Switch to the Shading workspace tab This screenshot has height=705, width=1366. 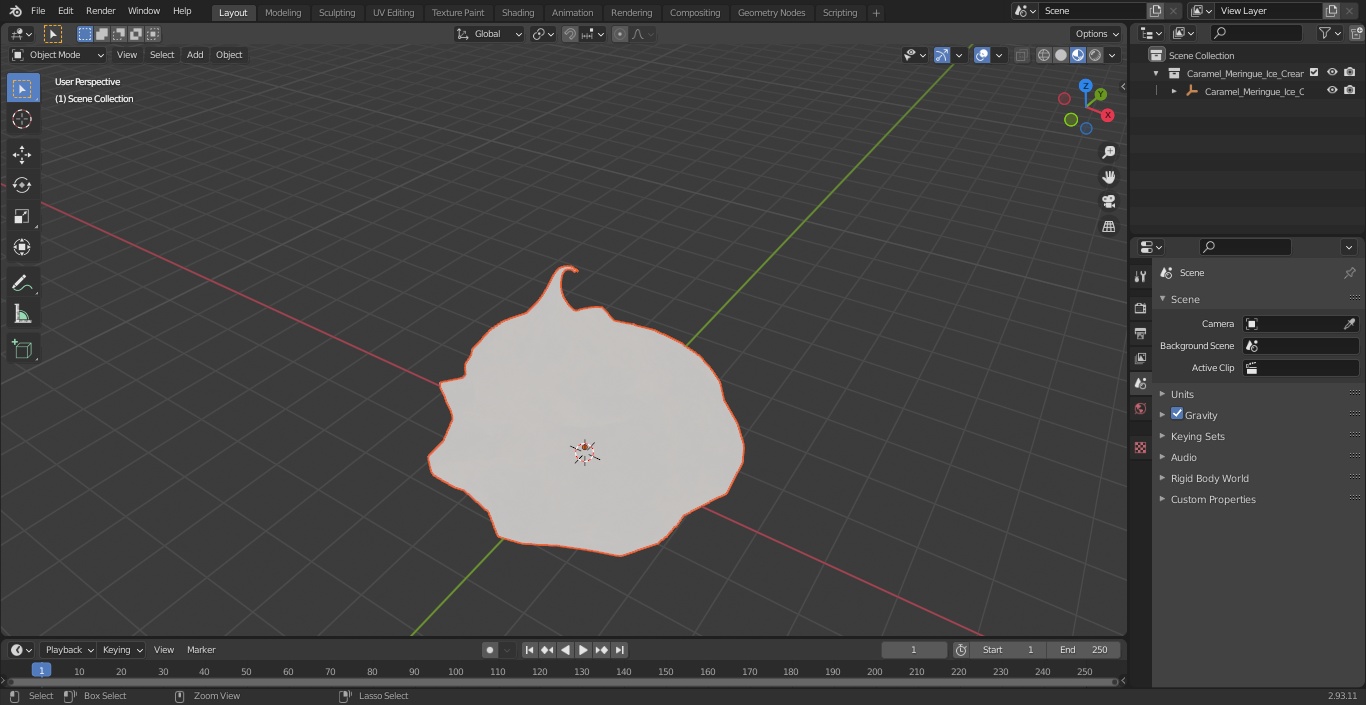click(x=518, y=12)
